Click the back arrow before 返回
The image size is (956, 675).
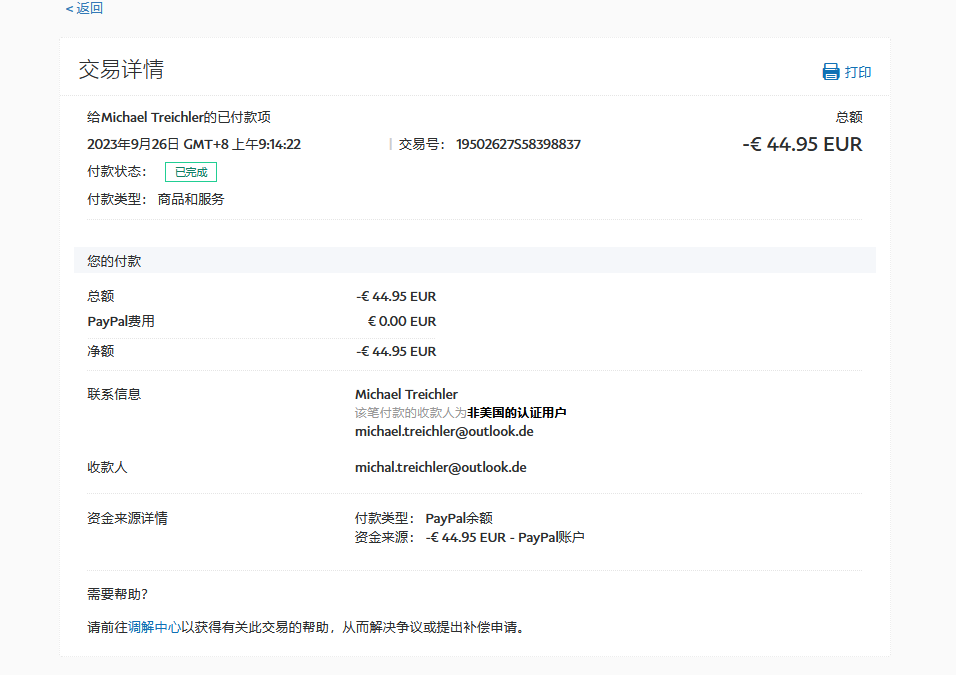pyautogui.click(x=69, y=9)
